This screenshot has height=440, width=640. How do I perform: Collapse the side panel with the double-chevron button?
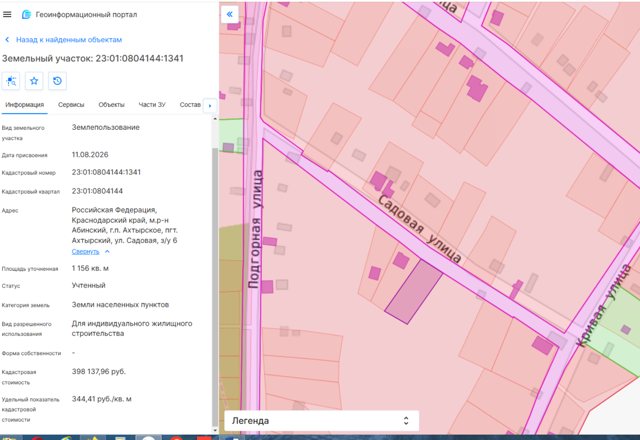229,14
